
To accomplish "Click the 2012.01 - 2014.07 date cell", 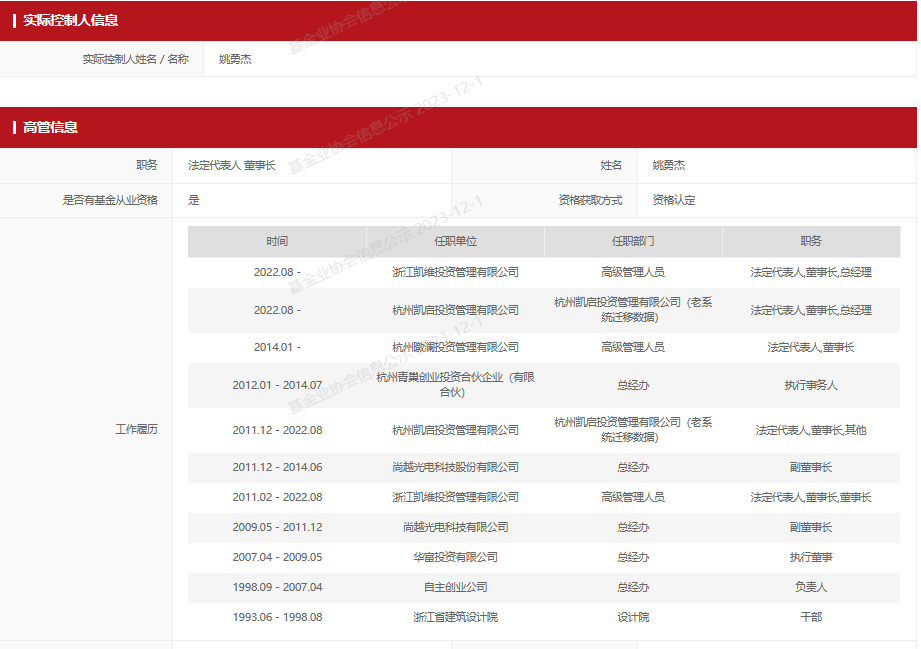I will click(x=277, y=385).
